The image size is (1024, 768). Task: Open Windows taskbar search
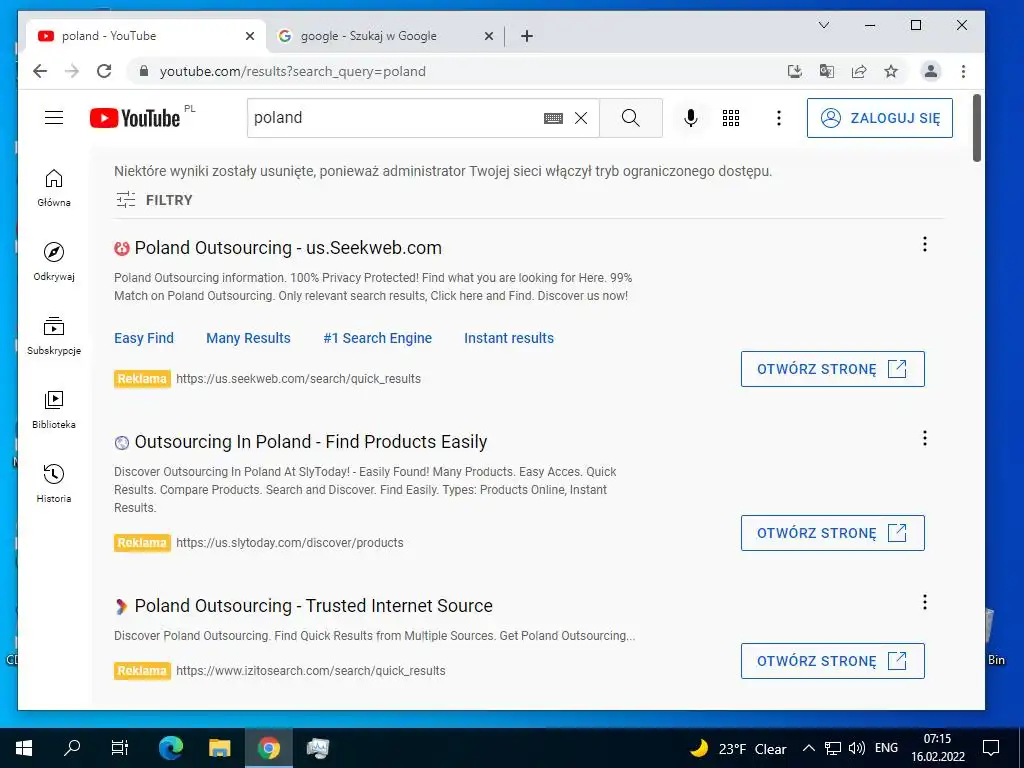72,748
